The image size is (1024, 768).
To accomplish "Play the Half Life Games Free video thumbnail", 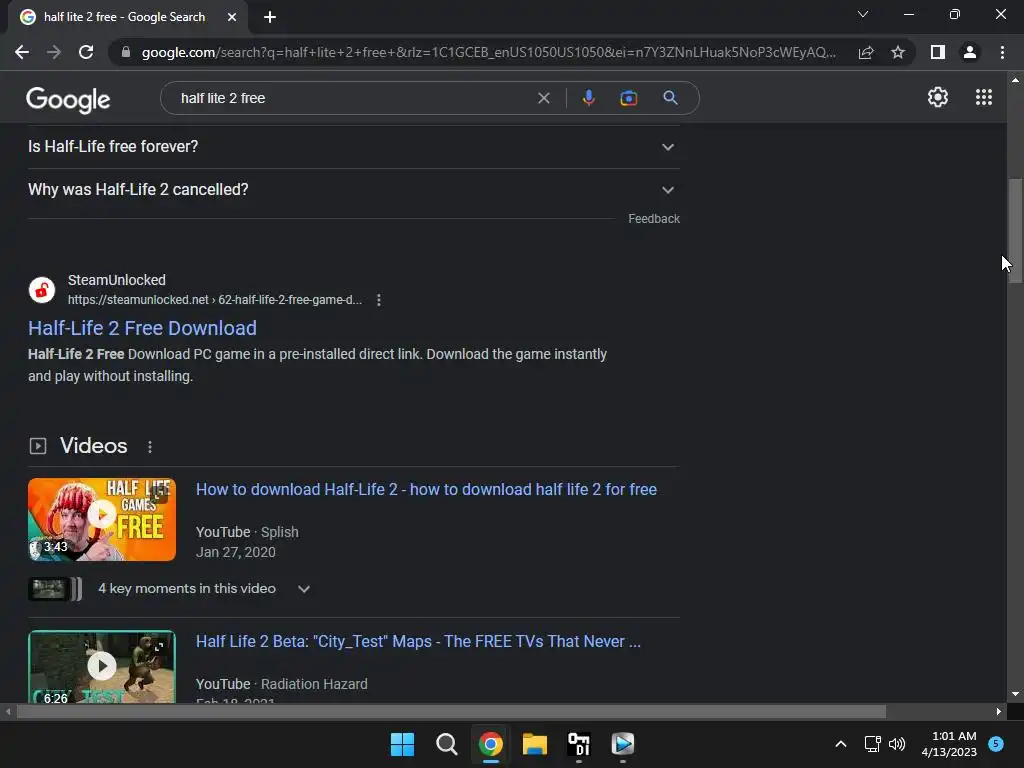I will [102, 519].
